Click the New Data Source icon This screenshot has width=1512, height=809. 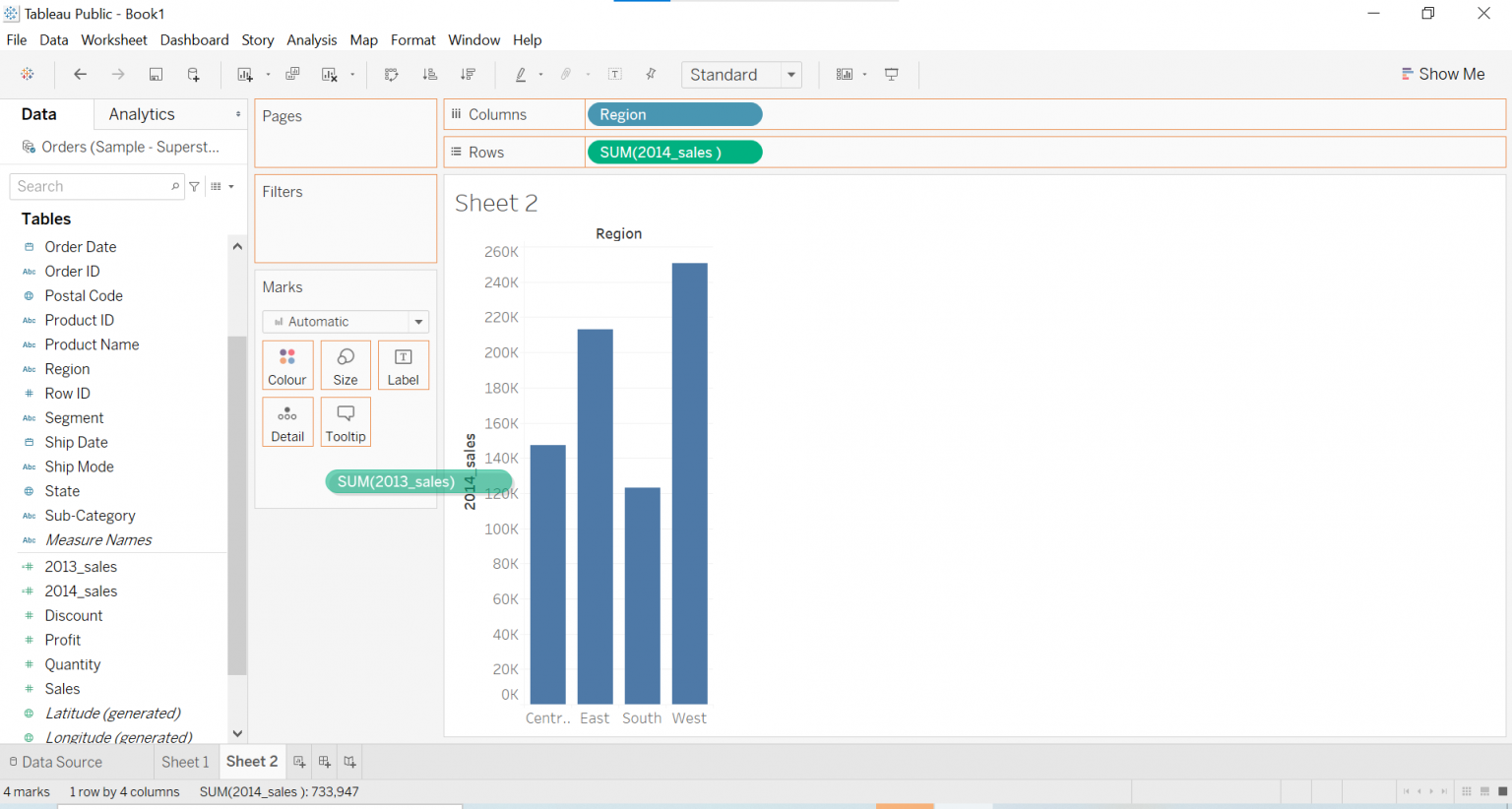coord(194,74)
